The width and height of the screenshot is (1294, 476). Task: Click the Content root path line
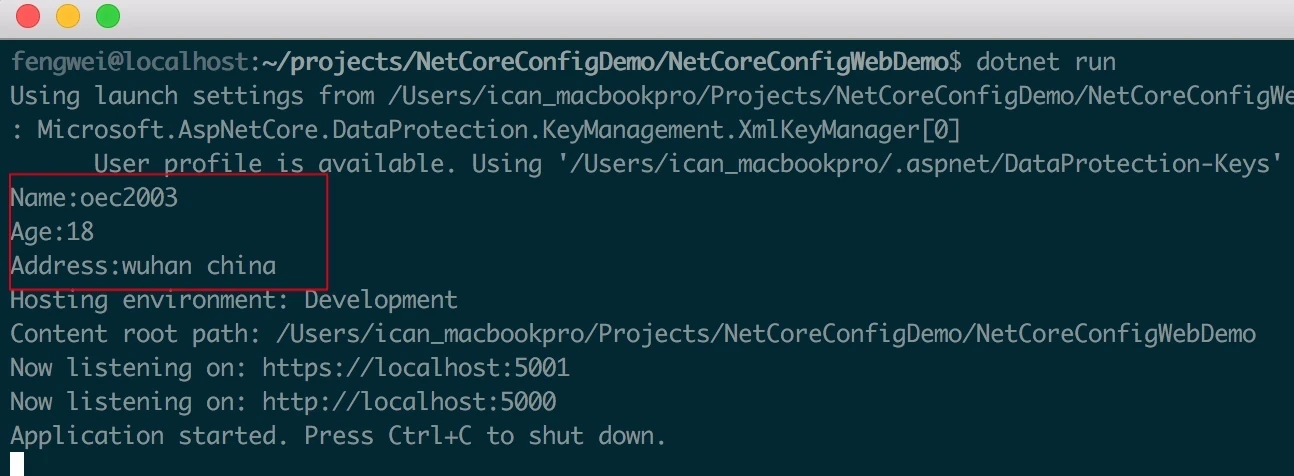click(x=633, y=334)
